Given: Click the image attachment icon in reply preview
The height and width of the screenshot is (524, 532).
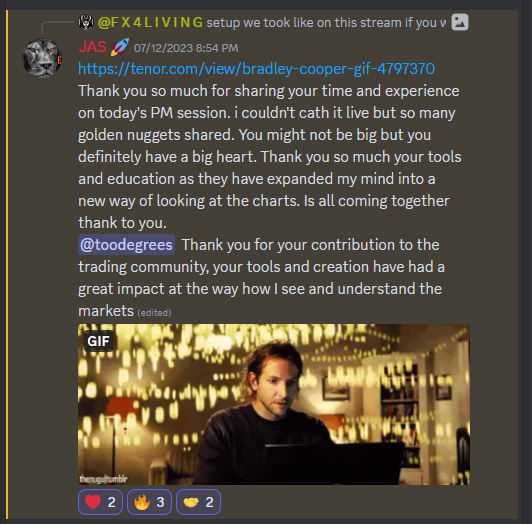Looking at the screenshot, I should click(460, 22).
